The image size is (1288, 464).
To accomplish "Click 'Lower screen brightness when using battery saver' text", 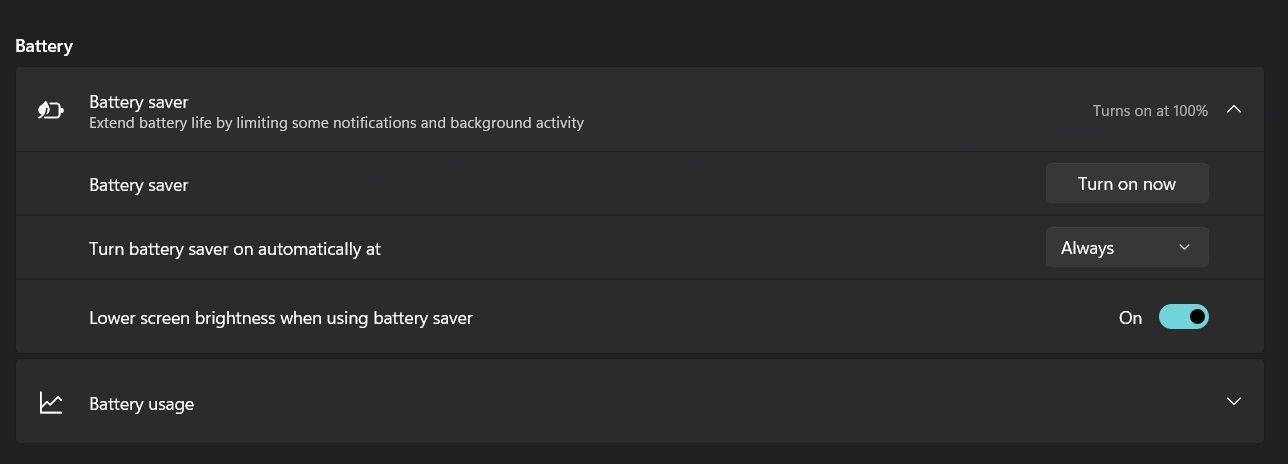I will 280,318.
